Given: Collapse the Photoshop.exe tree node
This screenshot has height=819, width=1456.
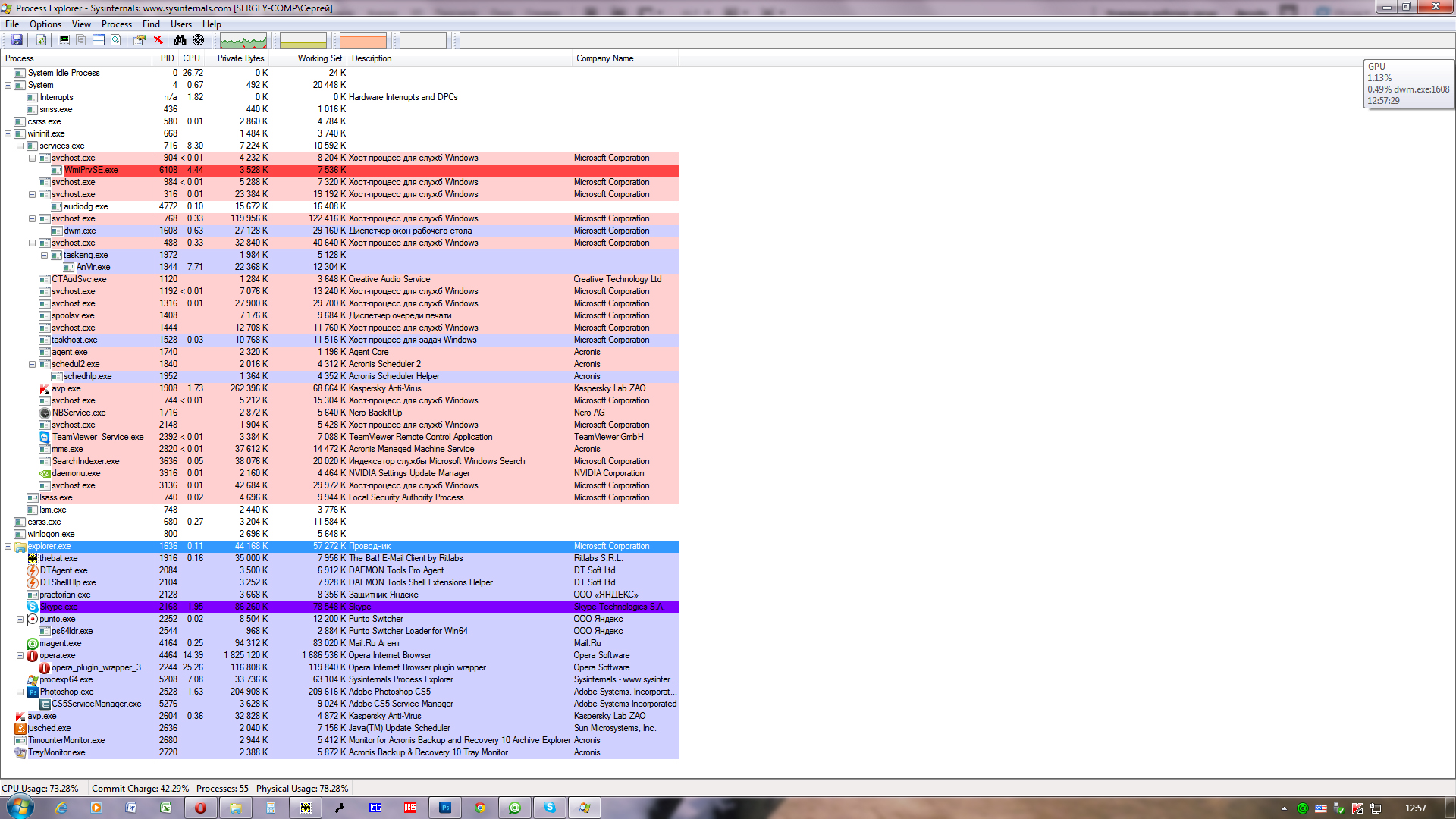Looking at the screenshot, I should click(20, 692).
